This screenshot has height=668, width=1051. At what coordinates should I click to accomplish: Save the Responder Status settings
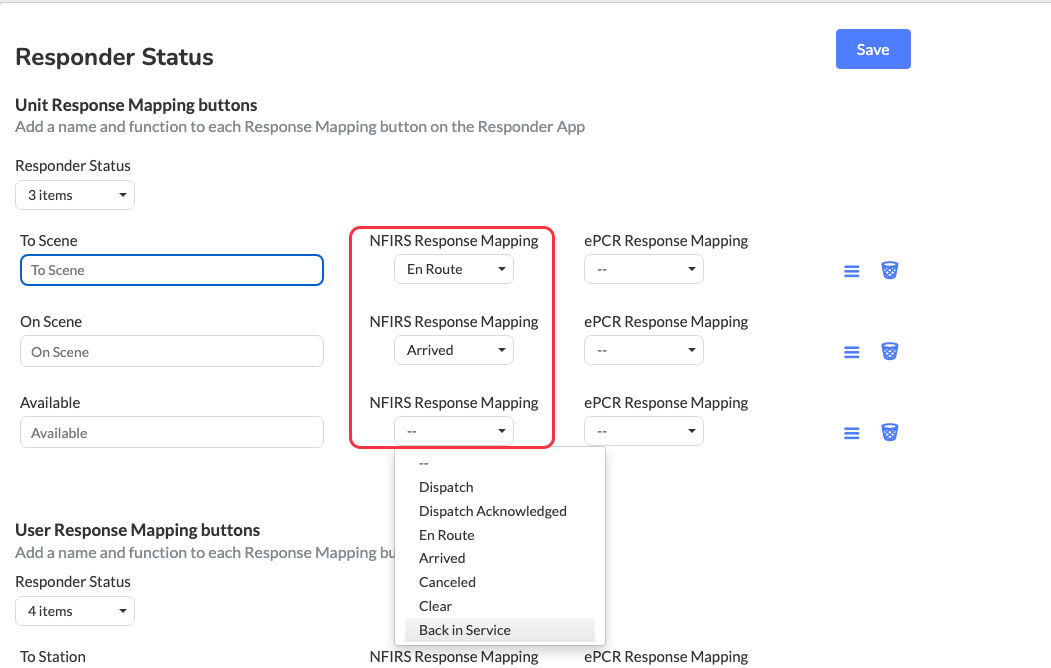point(873,49)
